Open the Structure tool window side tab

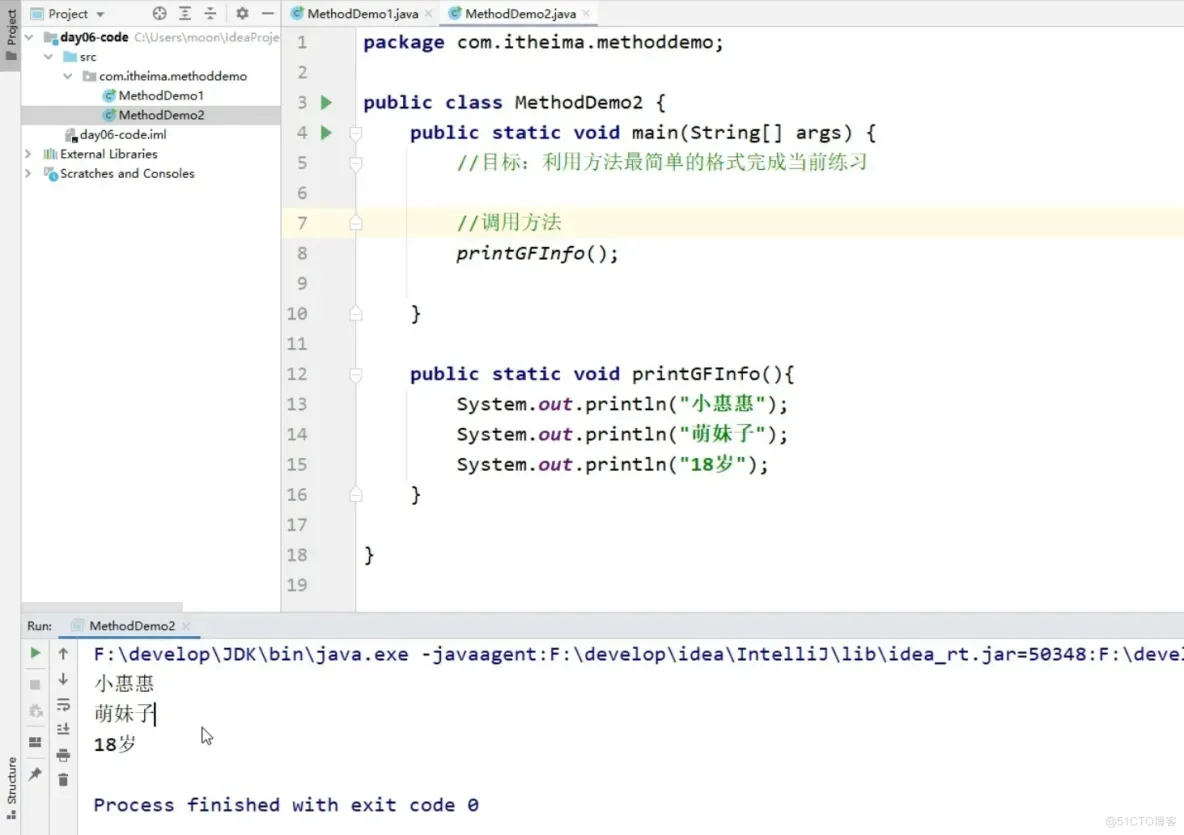(x=11, y=788)
